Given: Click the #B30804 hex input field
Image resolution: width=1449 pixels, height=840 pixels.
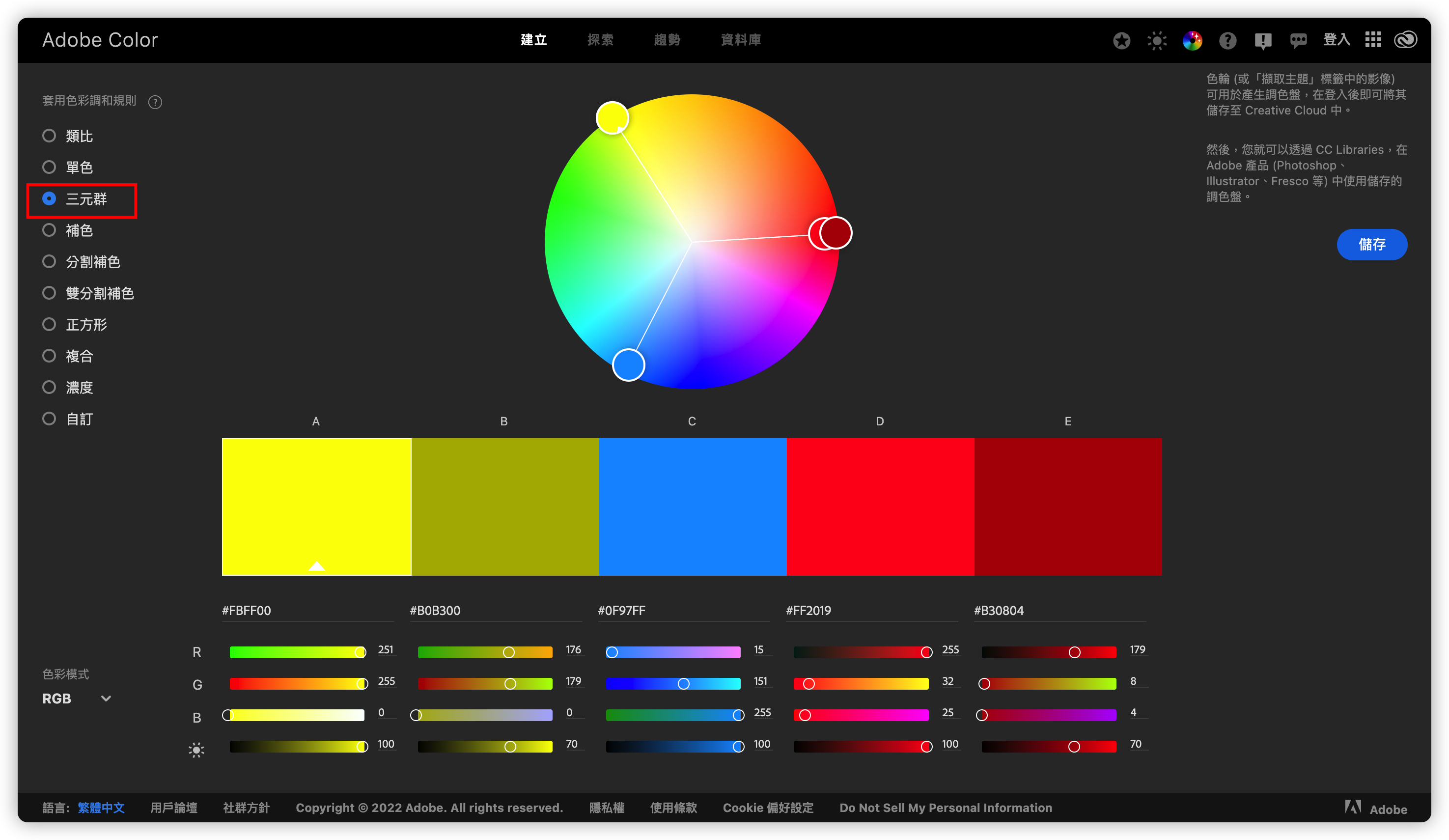Looking at the screenshot, I should point(1059,611).
